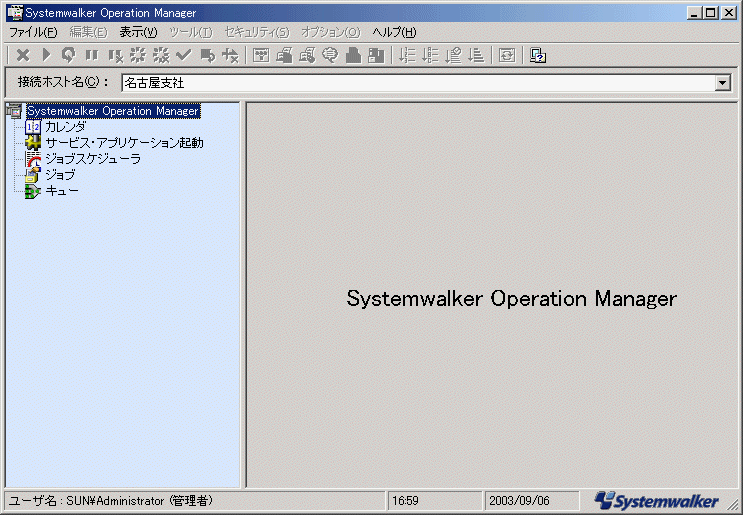Open the ファイル(F) menu
The height and width of the screenshot is (515, 743).
point(33,32)
